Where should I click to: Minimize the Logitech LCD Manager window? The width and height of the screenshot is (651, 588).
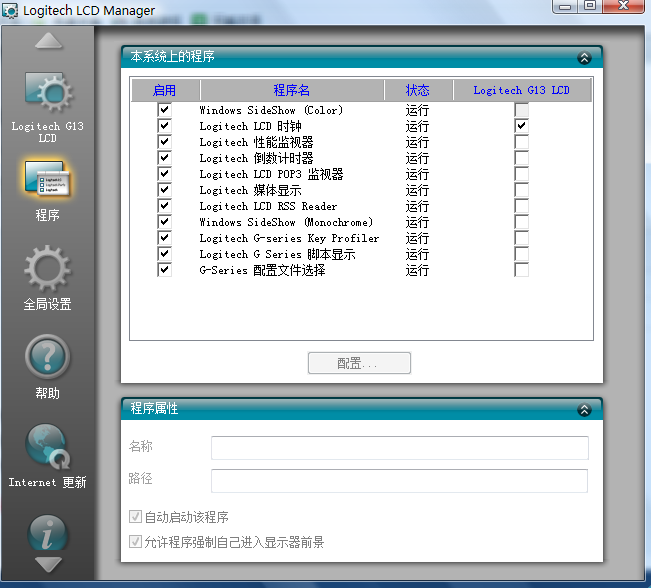pos(565,6)
